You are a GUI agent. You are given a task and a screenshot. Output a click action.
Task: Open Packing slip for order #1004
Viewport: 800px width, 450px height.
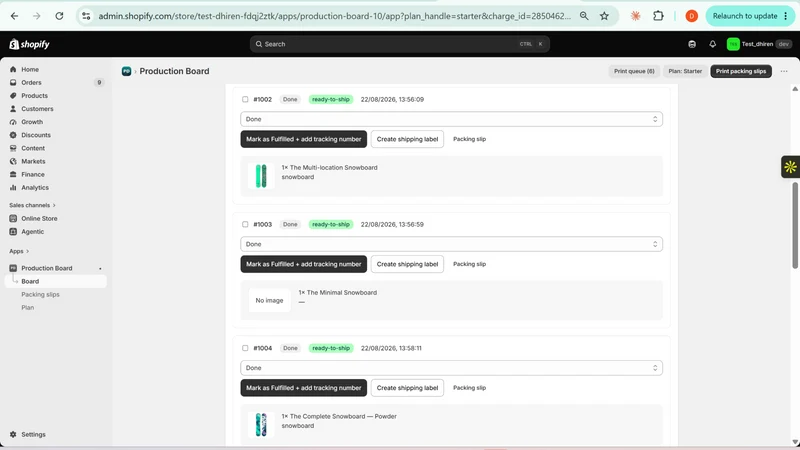coord(469,388)
